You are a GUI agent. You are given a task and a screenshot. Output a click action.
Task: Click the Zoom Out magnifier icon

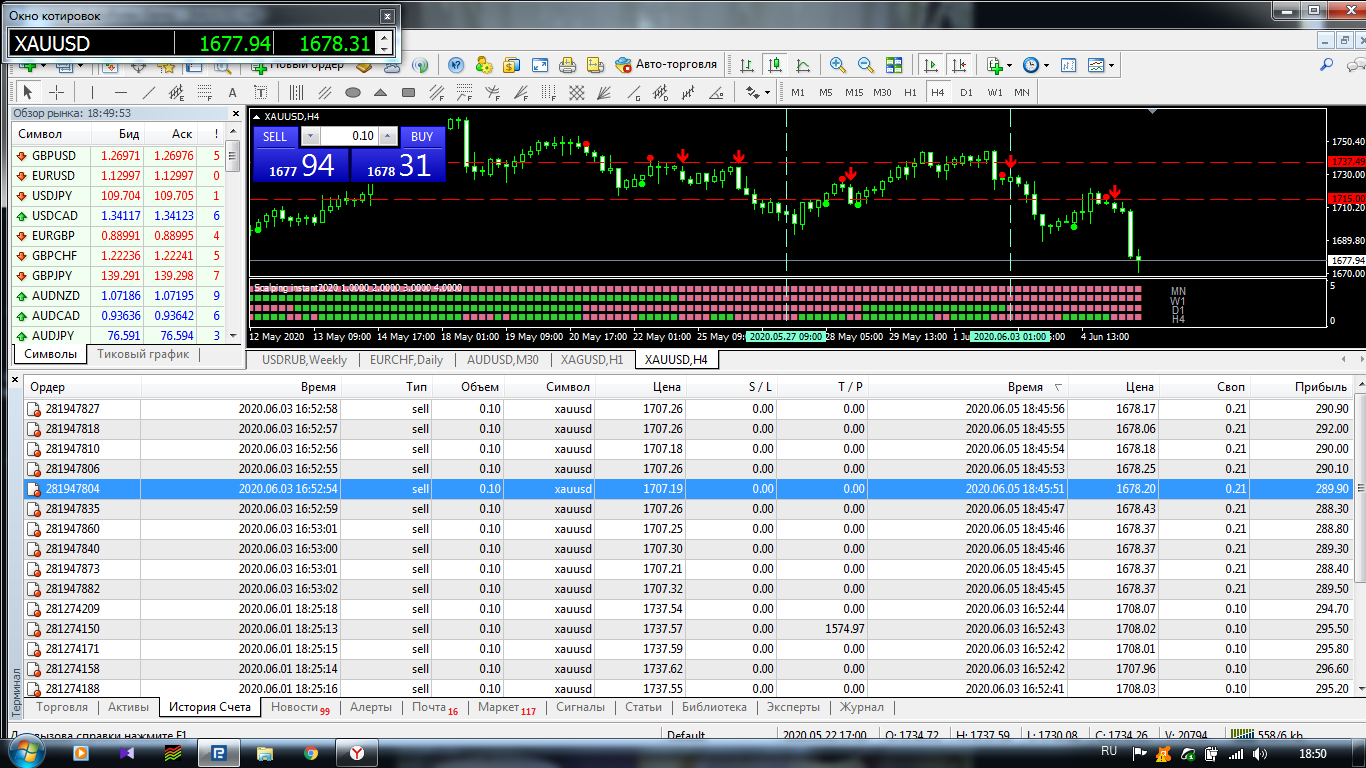click(866, 65)
